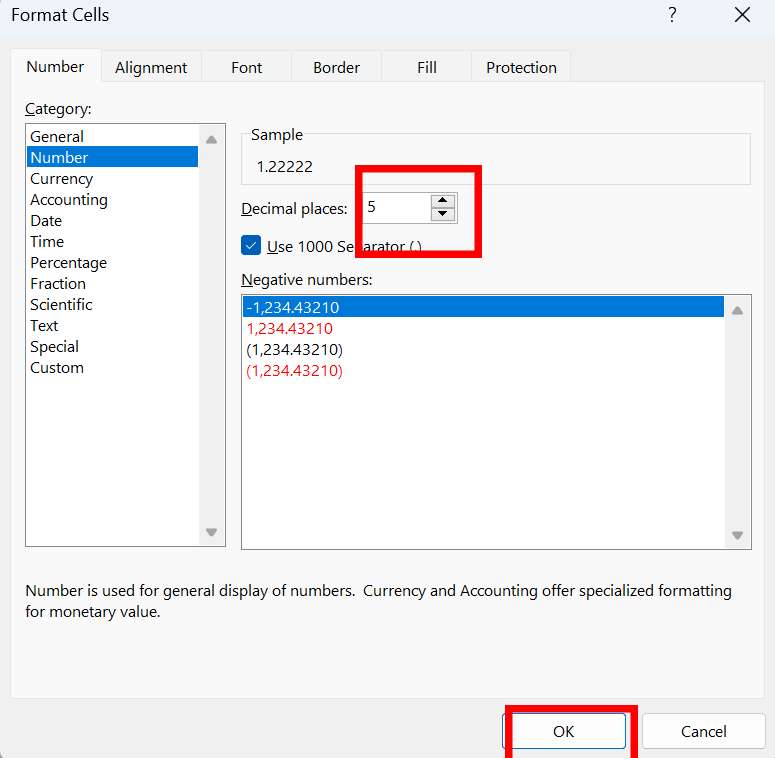
Task: Click Category list scroll down arrow
Action: (x=212, y=532)
